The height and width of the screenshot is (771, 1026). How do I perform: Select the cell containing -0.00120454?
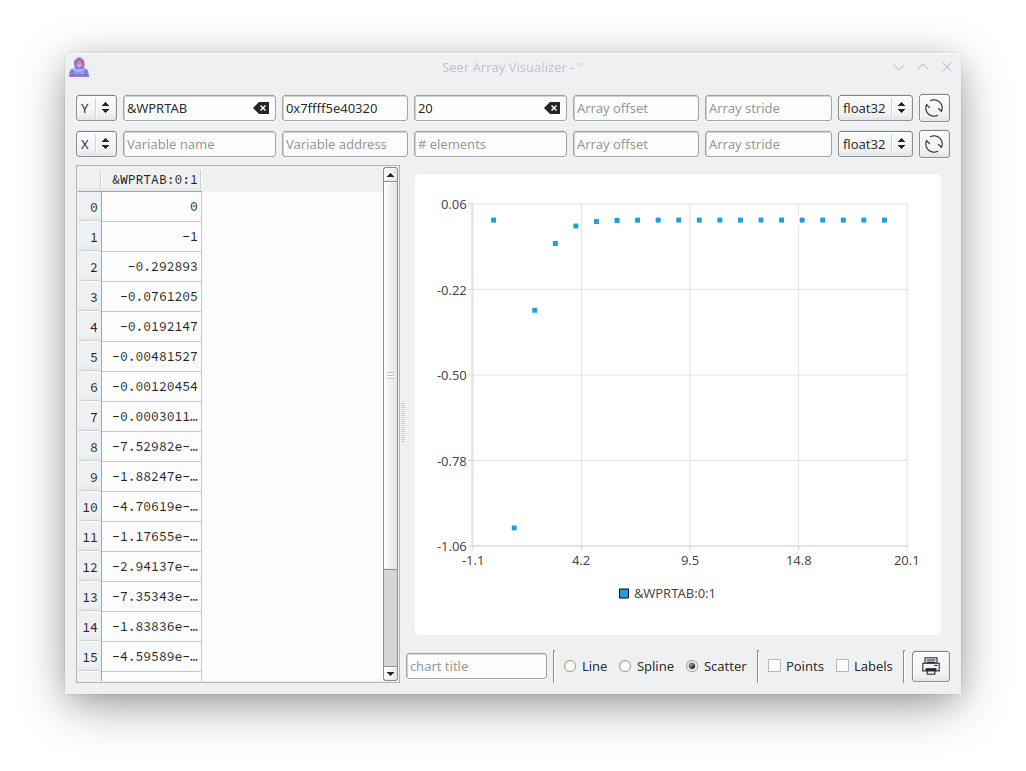152,387
